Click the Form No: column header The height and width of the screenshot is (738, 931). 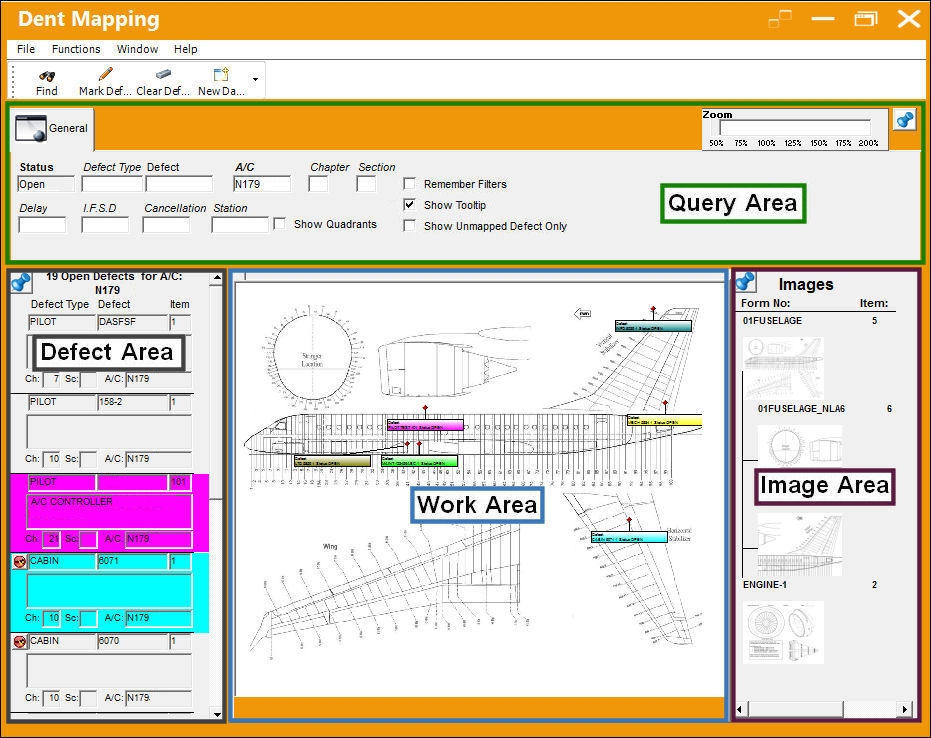coord(765,303)
